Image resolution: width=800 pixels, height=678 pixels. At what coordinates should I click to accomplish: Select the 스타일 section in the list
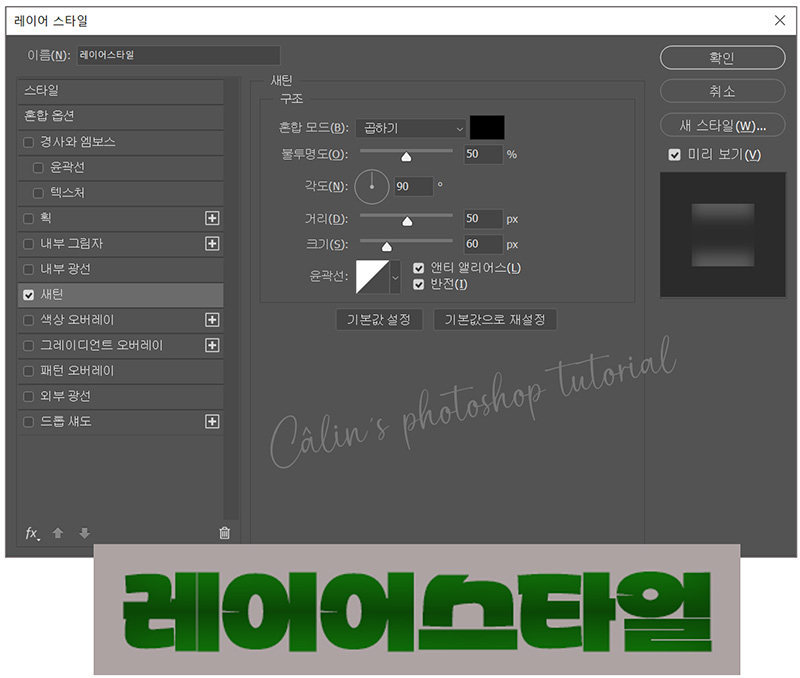point(120,91)
